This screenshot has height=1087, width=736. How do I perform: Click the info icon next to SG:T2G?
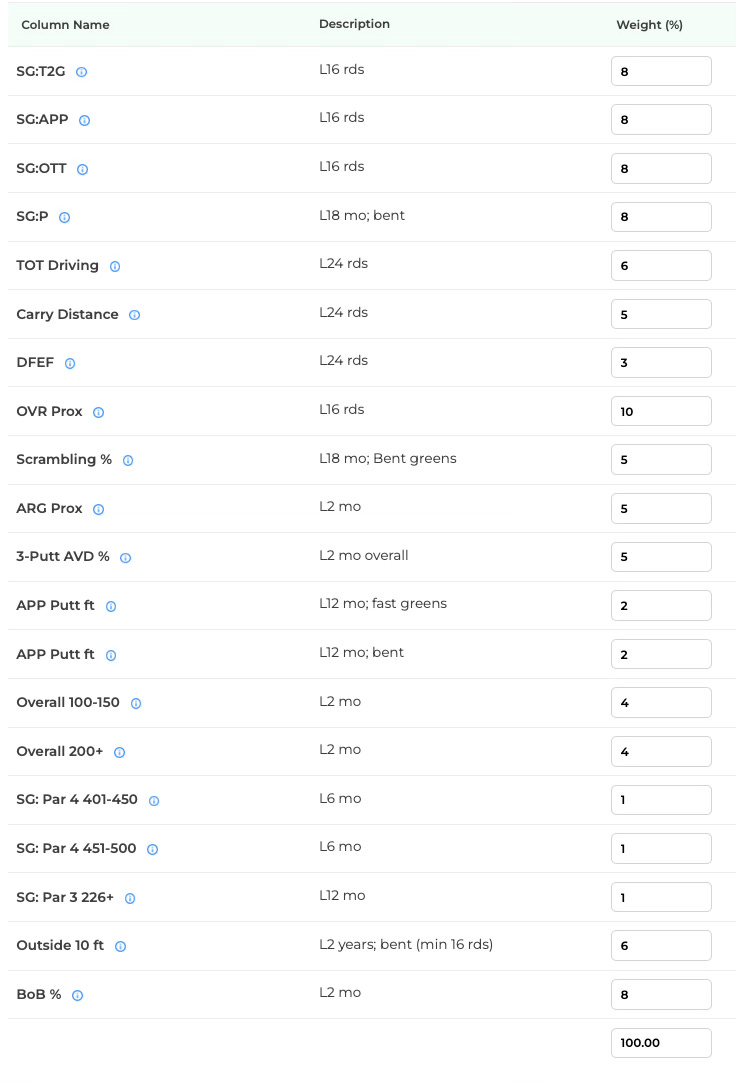click(x=82, y=72)
